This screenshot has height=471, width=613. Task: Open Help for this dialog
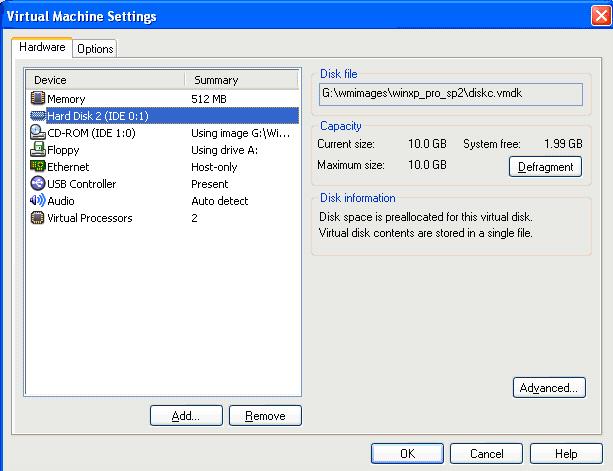[x=566, y=454]
